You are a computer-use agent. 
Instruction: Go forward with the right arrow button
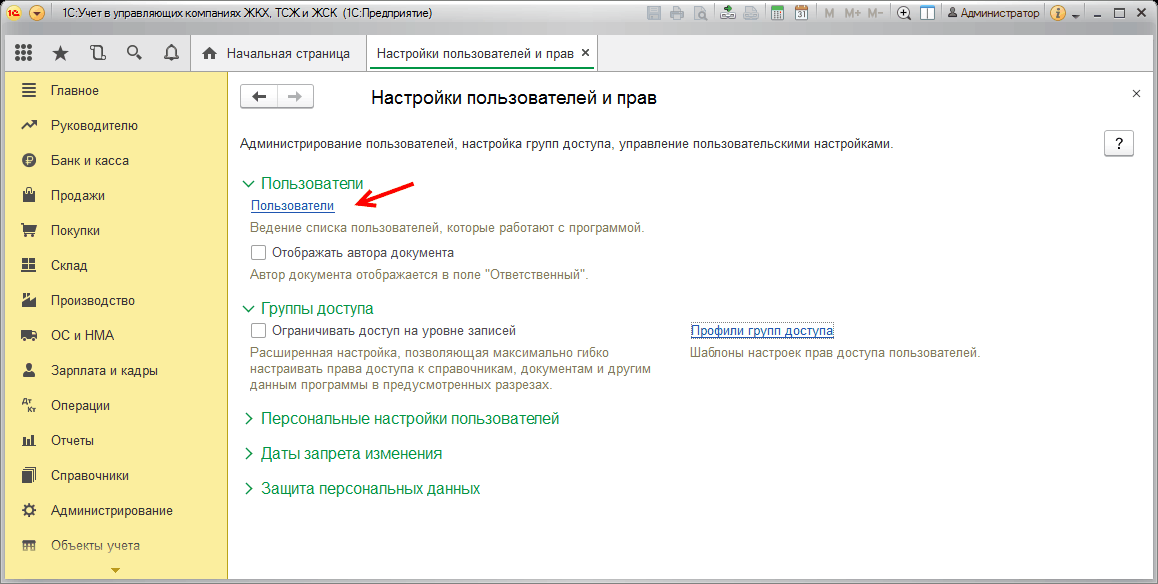point(295,97)
